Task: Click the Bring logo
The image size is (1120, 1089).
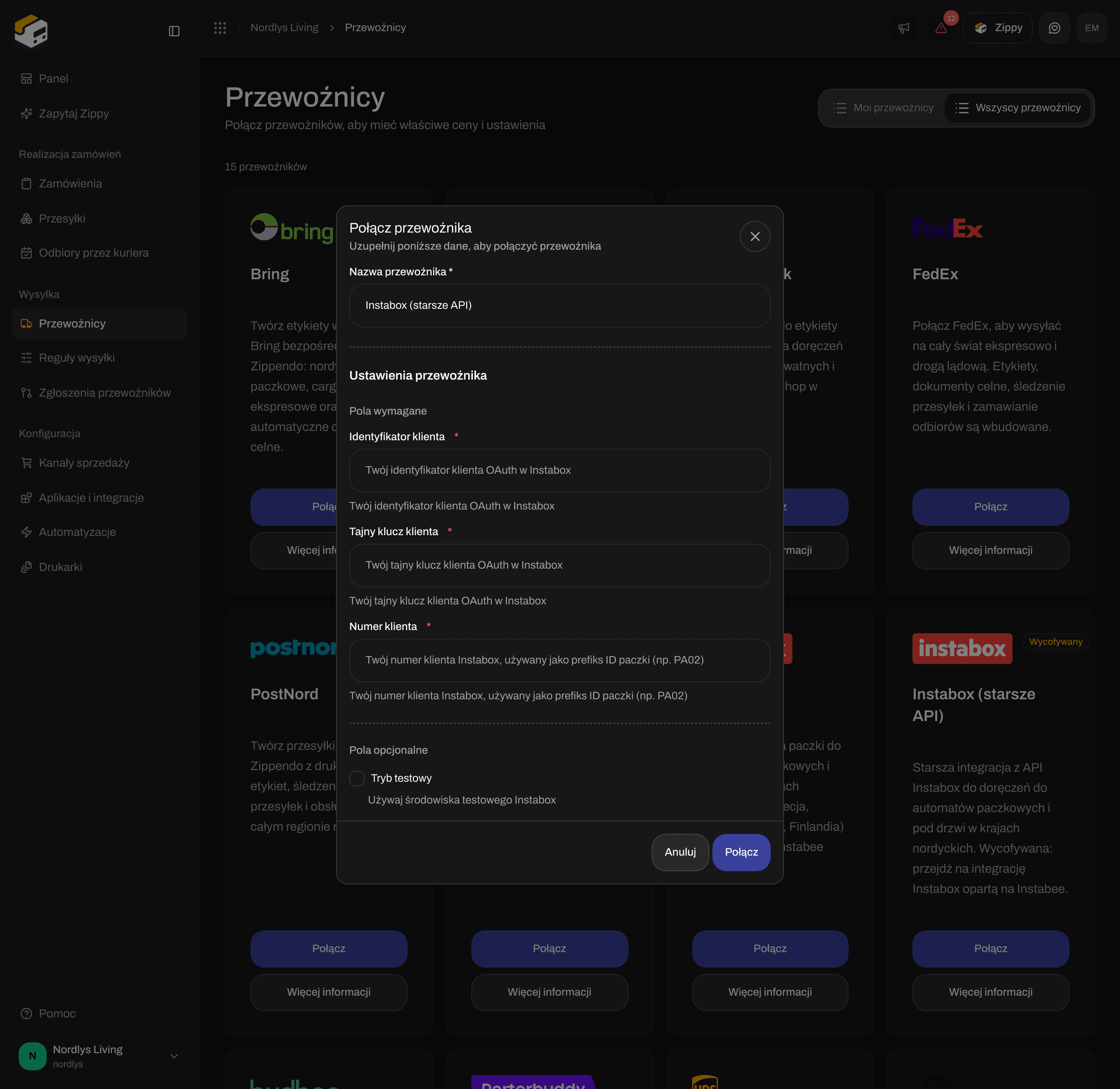Action: pos(292,228)
